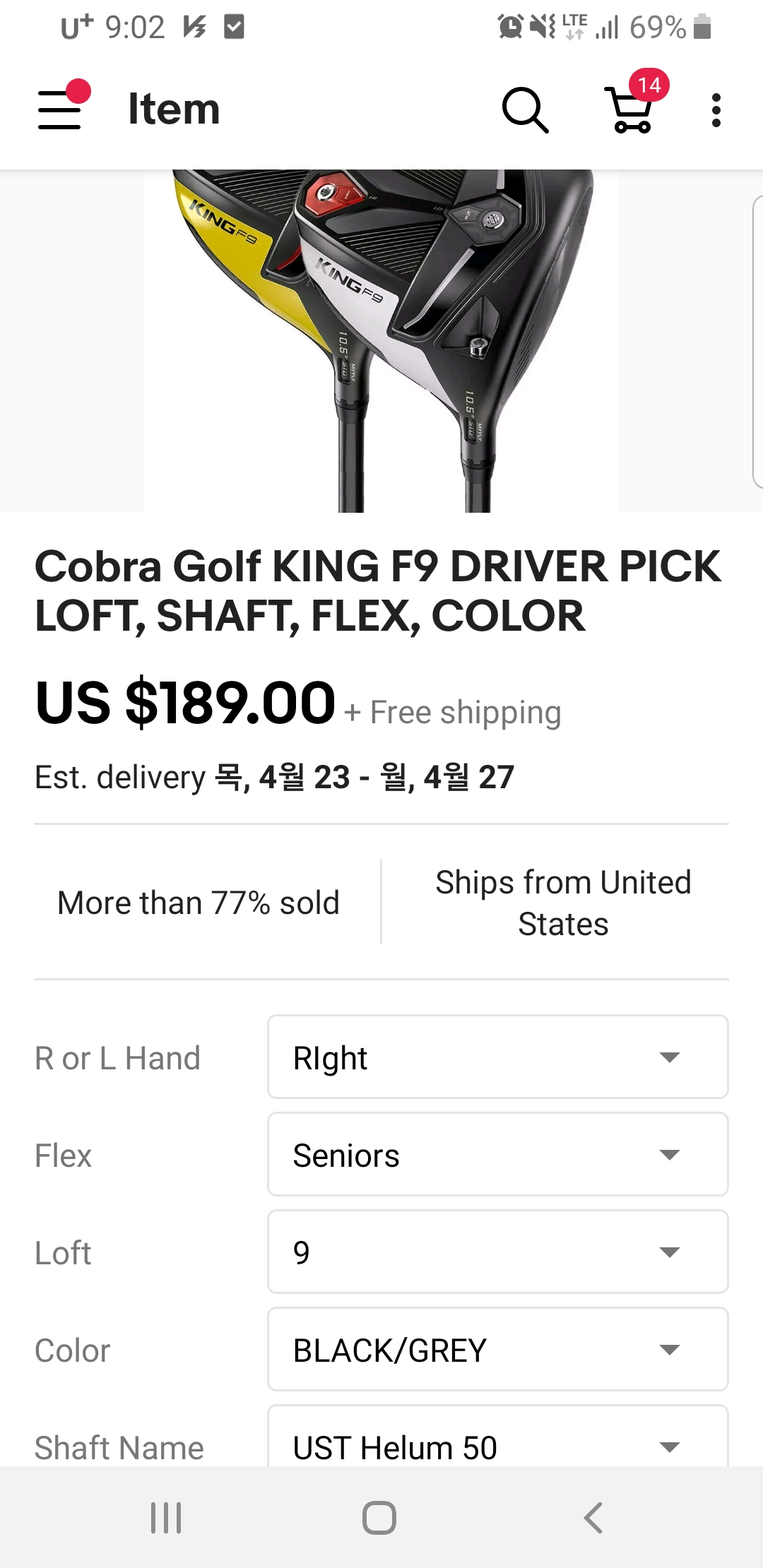Viewport: 763px width, 1568px height.
Task: Tap the US $189.00 price
Action: [x=185, y=703]
